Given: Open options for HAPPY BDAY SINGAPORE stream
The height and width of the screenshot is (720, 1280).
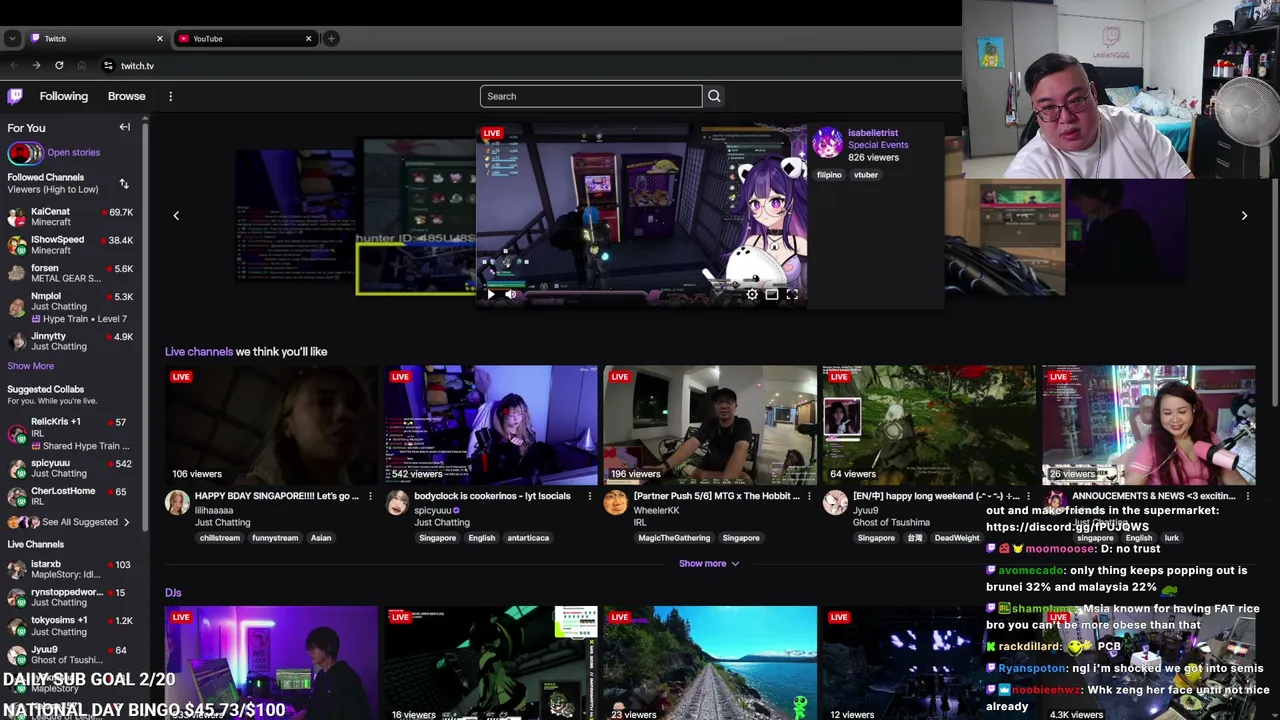Looking at the screenshot, I should point(370,496).
